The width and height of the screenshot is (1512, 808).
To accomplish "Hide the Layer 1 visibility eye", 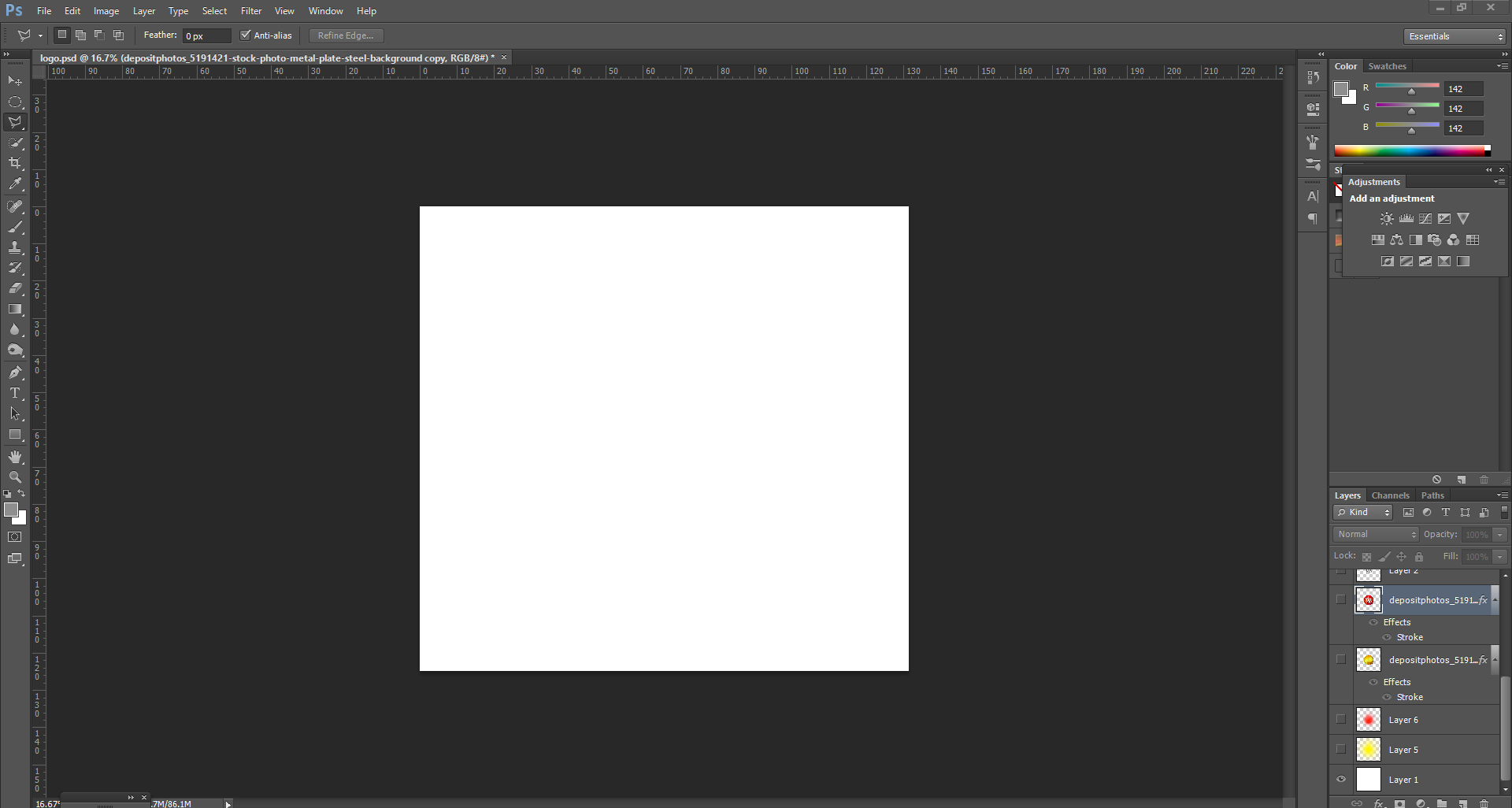I will (x=1341, y=779).
